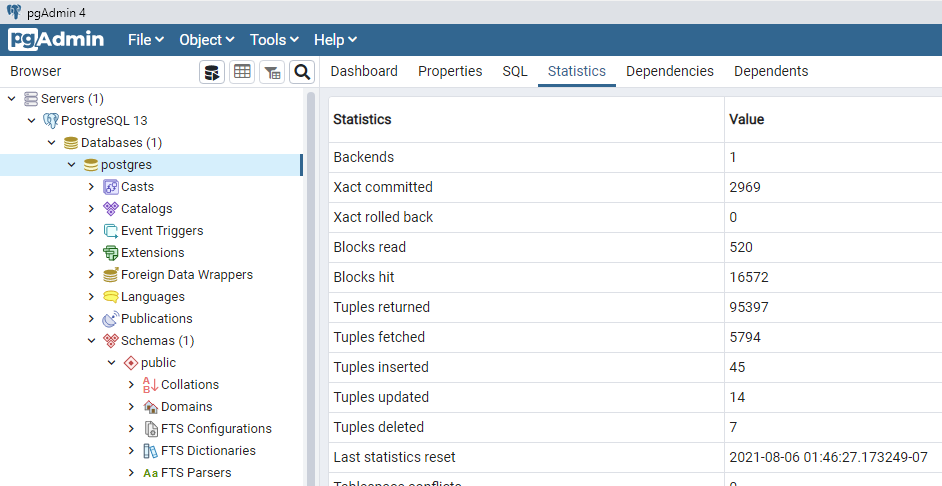Select the Statistics tab

click(577, 71)
